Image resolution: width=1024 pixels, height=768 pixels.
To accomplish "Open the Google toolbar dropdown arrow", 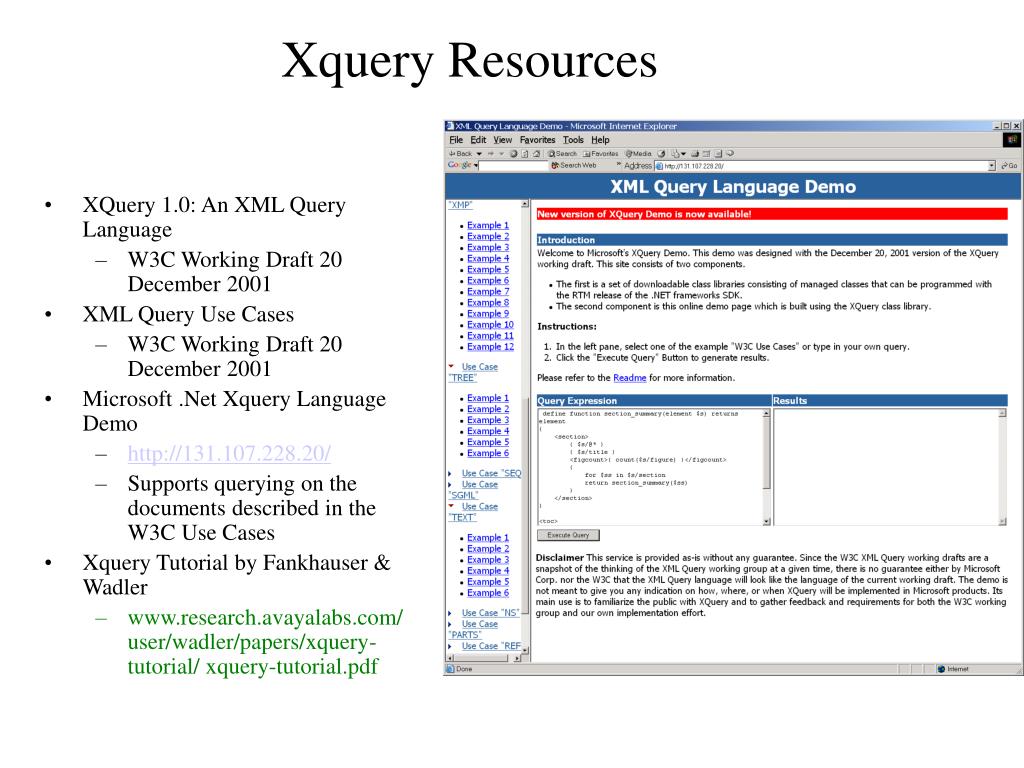I will [x=476, y=166].
